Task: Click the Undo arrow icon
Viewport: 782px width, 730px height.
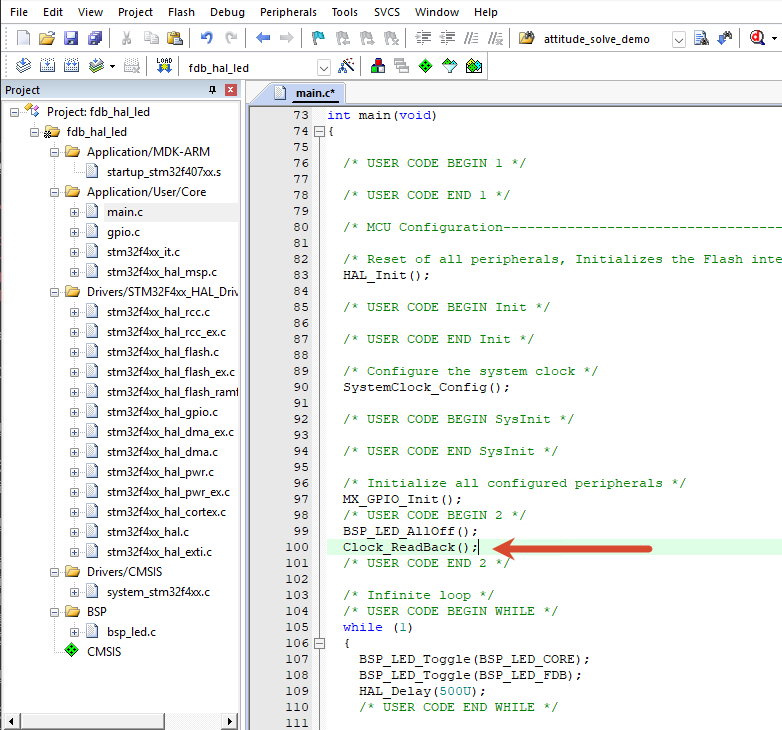Action: [x=206, y=38]
